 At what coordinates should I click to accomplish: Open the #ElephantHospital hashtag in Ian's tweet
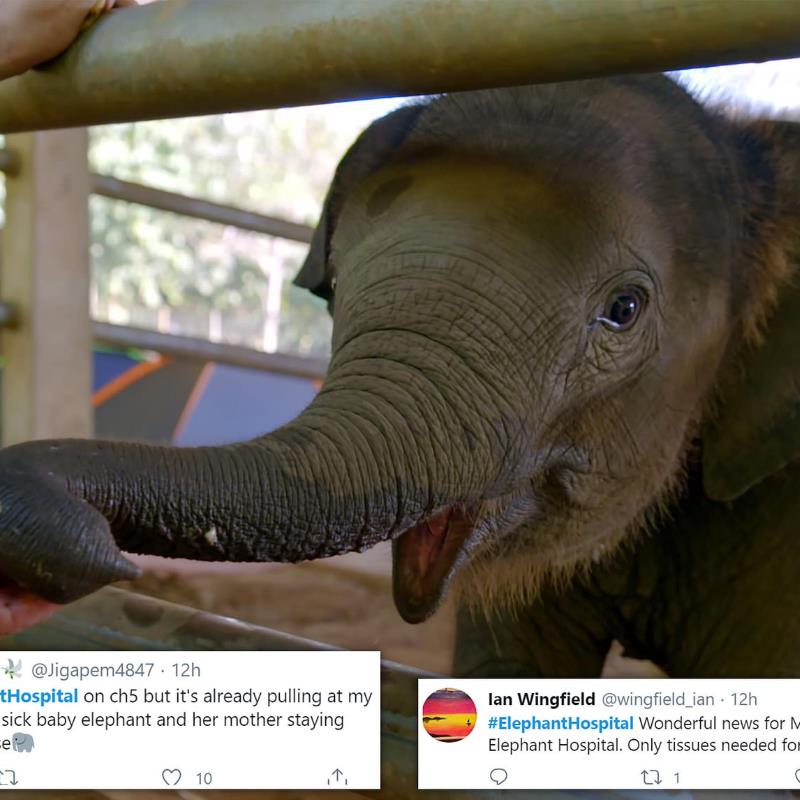[x=560, y=723]
